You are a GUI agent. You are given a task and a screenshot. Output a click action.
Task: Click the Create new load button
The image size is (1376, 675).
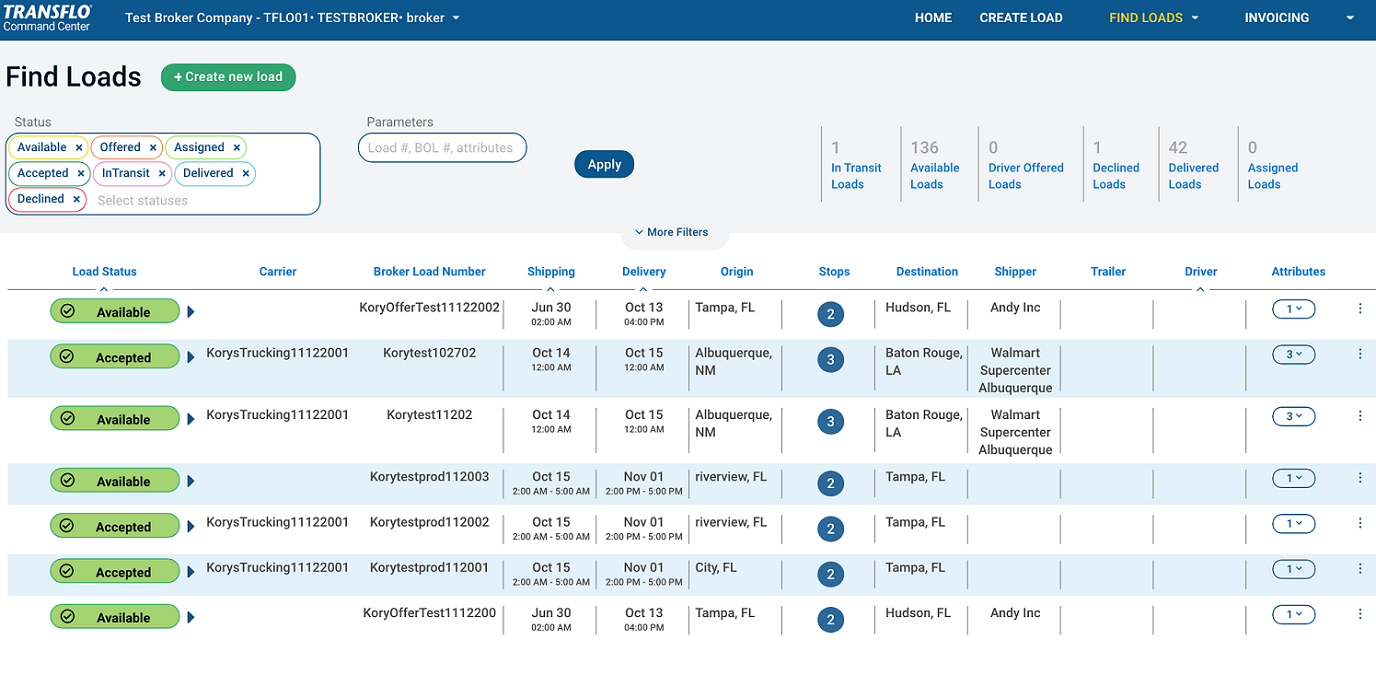click(x=228, y=77)
